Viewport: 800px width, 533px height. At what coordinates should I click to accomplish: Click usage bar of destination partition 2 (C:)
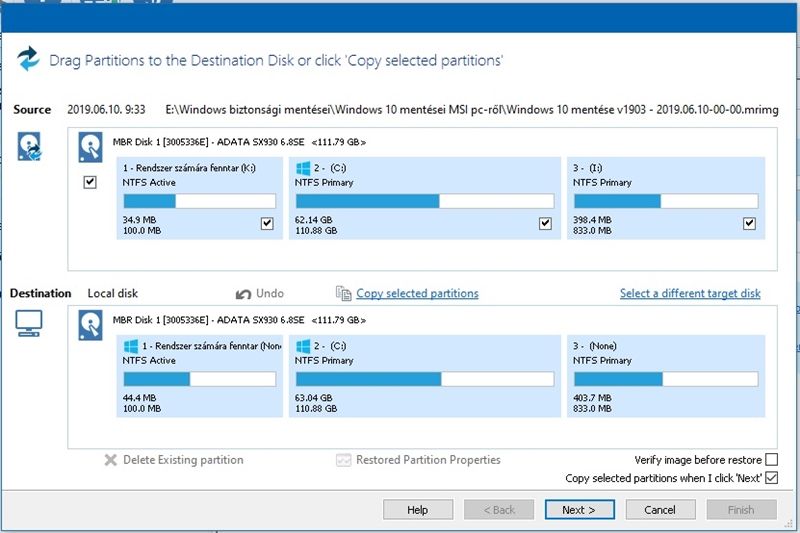click(x=424, y=380)
